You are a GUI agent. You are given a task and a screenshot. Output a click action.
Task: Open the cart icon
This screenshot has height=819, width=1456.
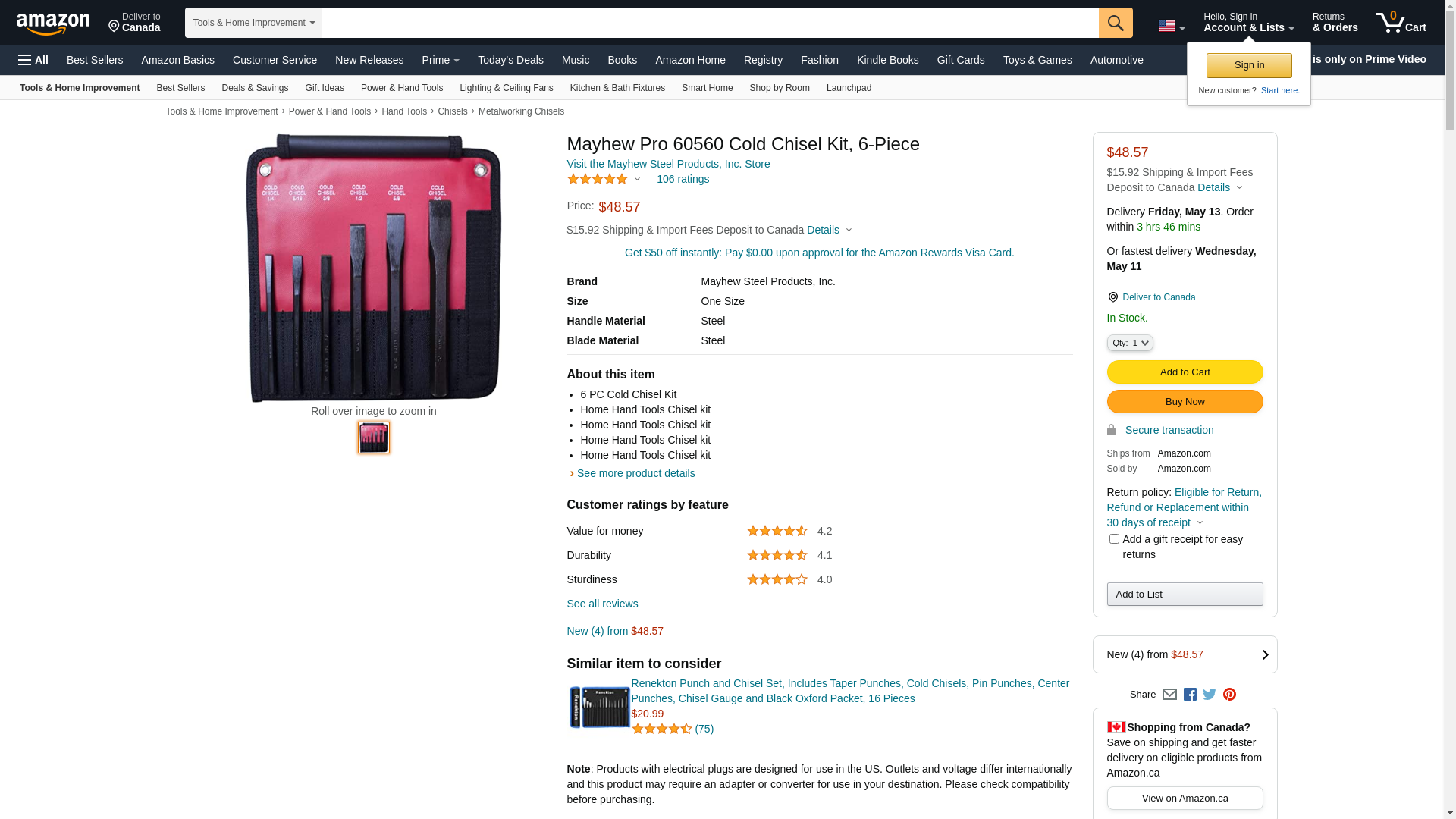1401,23
